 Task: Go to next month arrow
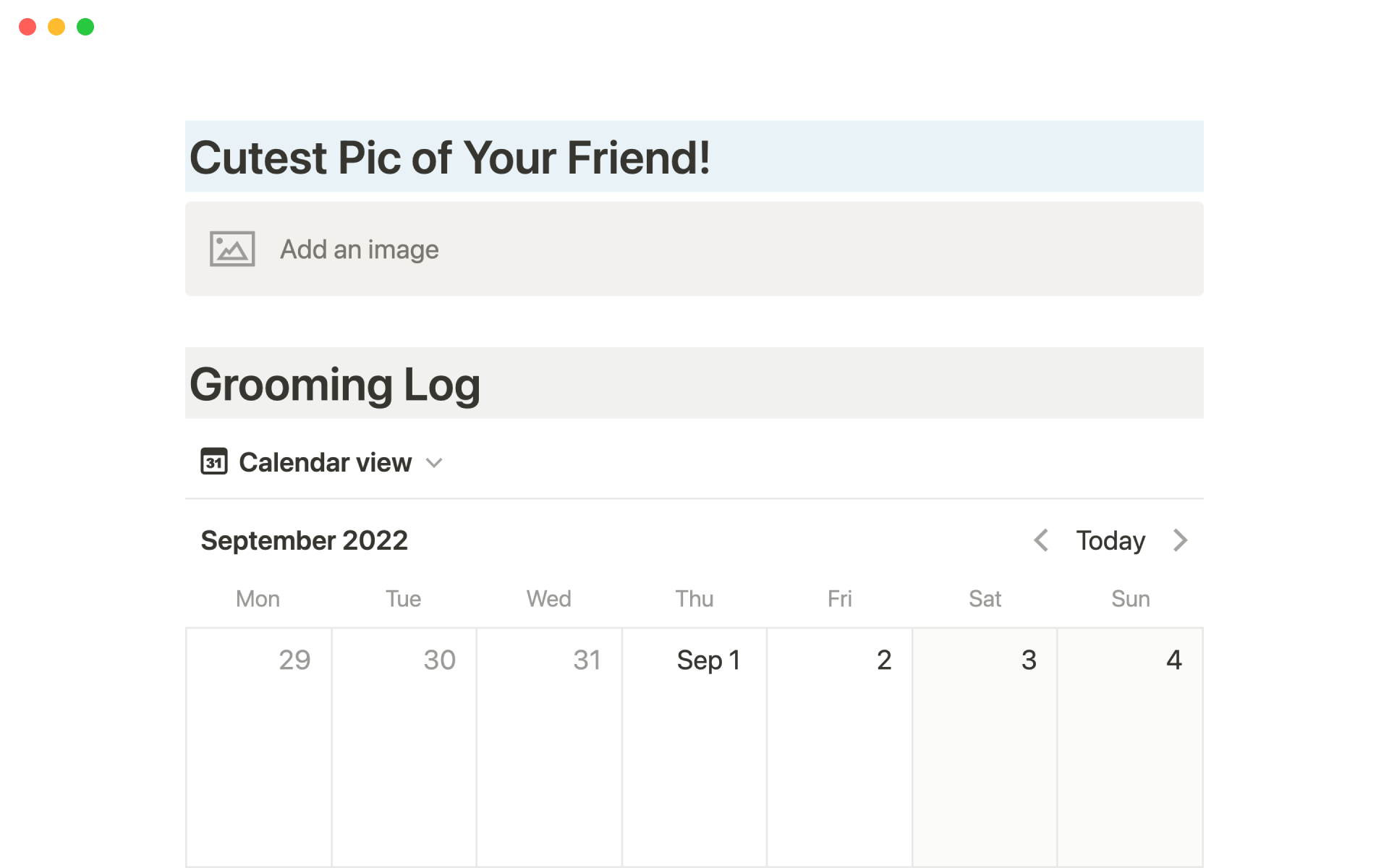(1180, 540)
